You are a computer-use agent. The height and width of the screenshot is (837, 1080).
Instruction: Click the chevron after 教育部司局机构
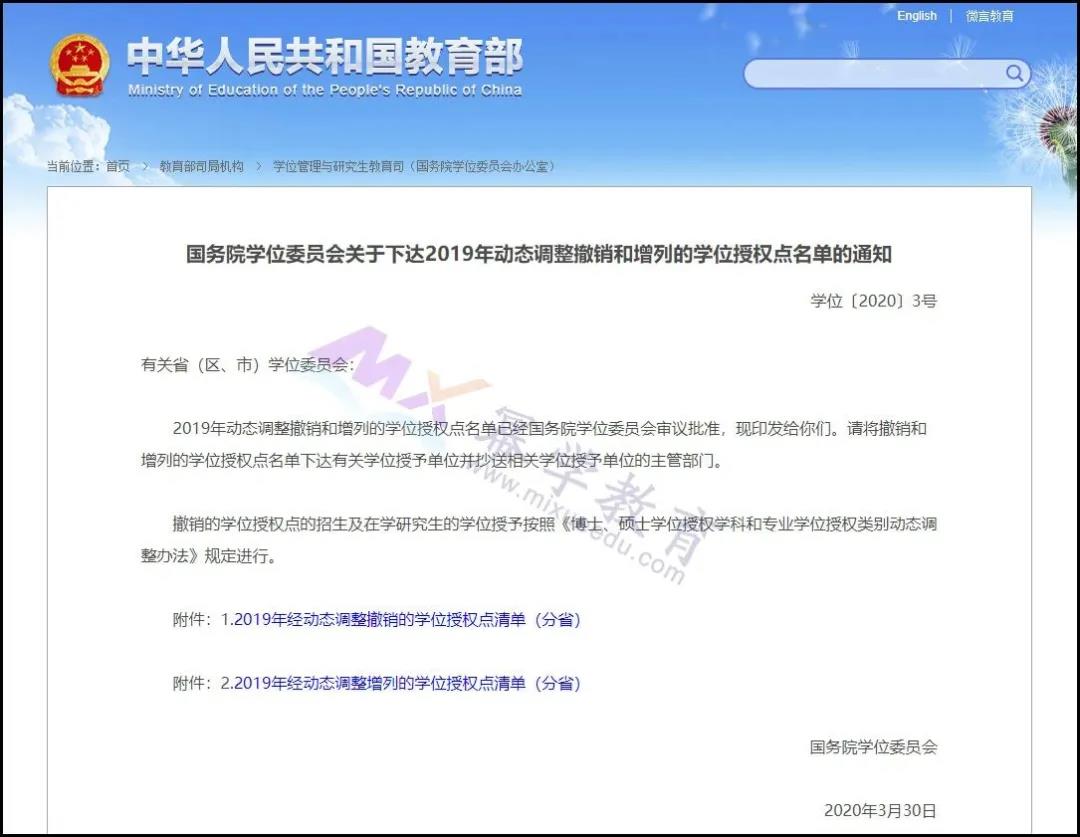point(258,166)
